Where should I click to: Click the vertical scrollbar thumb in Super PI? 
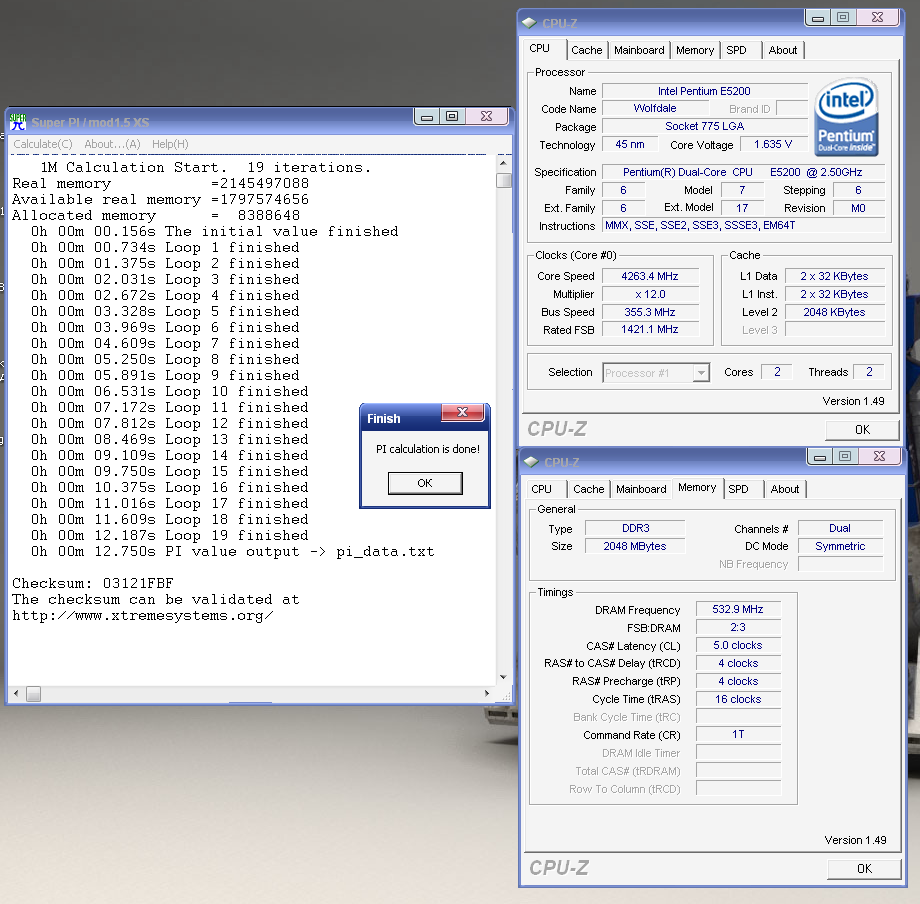coord(503,180)
